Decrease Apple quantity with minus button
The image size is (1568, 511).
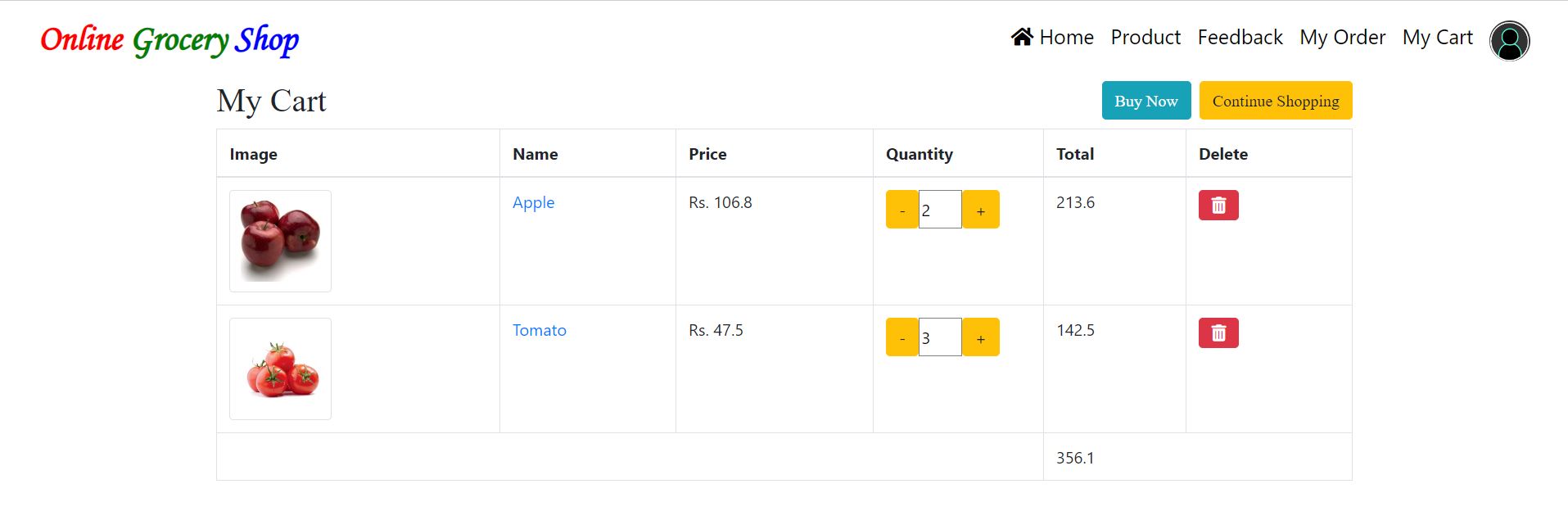[x=902, y=210]
